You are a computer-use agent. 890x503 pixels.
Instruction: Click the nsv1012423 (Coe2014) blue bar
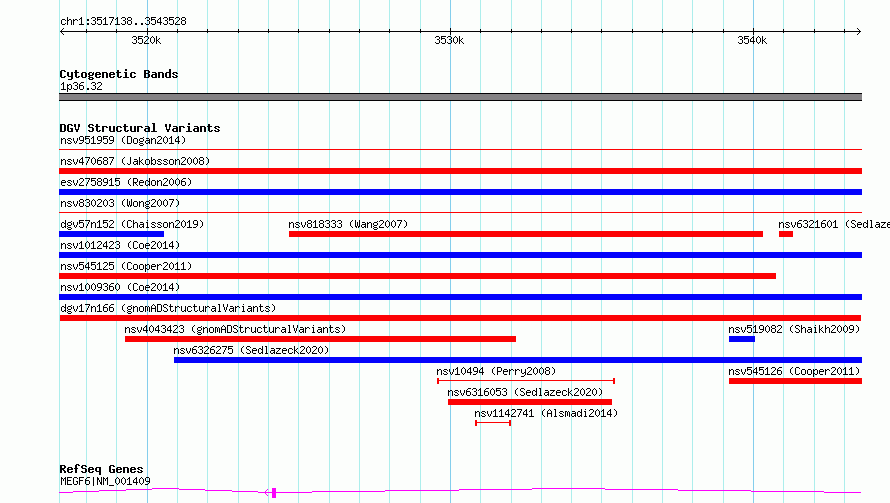pos(460,255)
